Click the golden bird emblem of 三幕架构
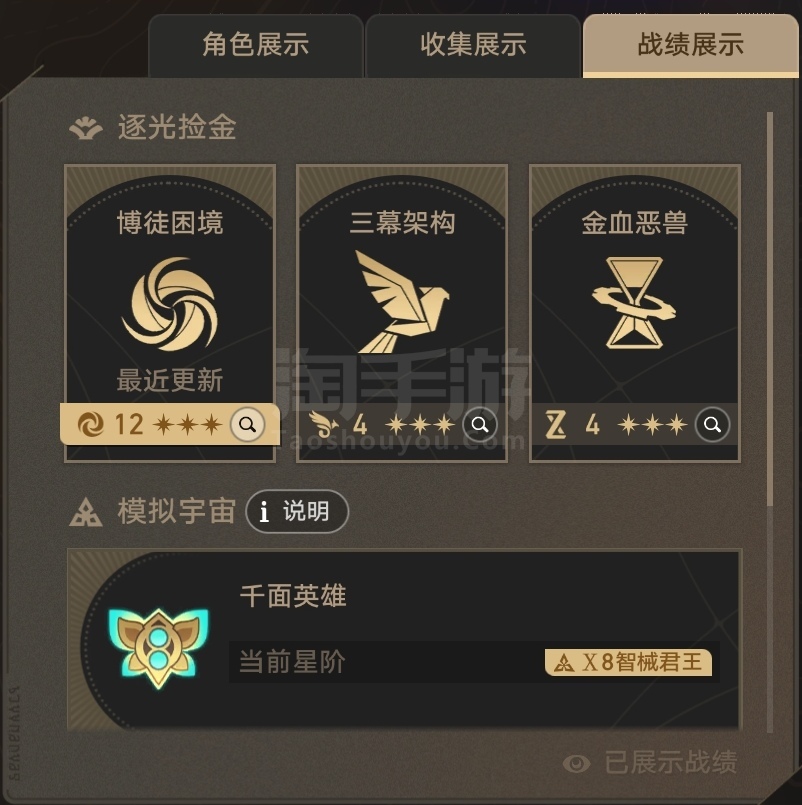The width and height of the screenshot is (802, 805). [x=402, y=302]
